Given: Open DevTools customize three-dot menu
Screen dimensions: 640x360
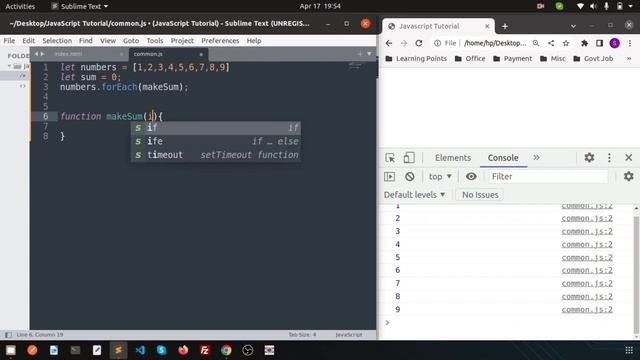Looking at the screenshot, I should pos(609,158).
